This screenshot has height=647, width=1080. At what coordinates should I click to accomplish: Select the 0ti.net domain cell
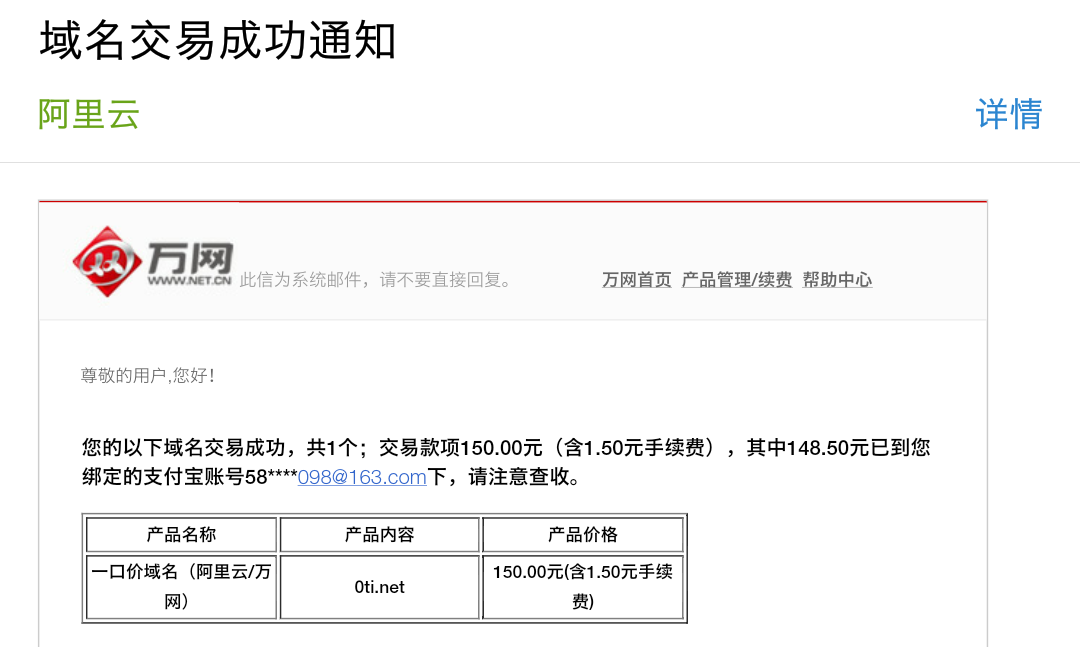coord(380,587)
